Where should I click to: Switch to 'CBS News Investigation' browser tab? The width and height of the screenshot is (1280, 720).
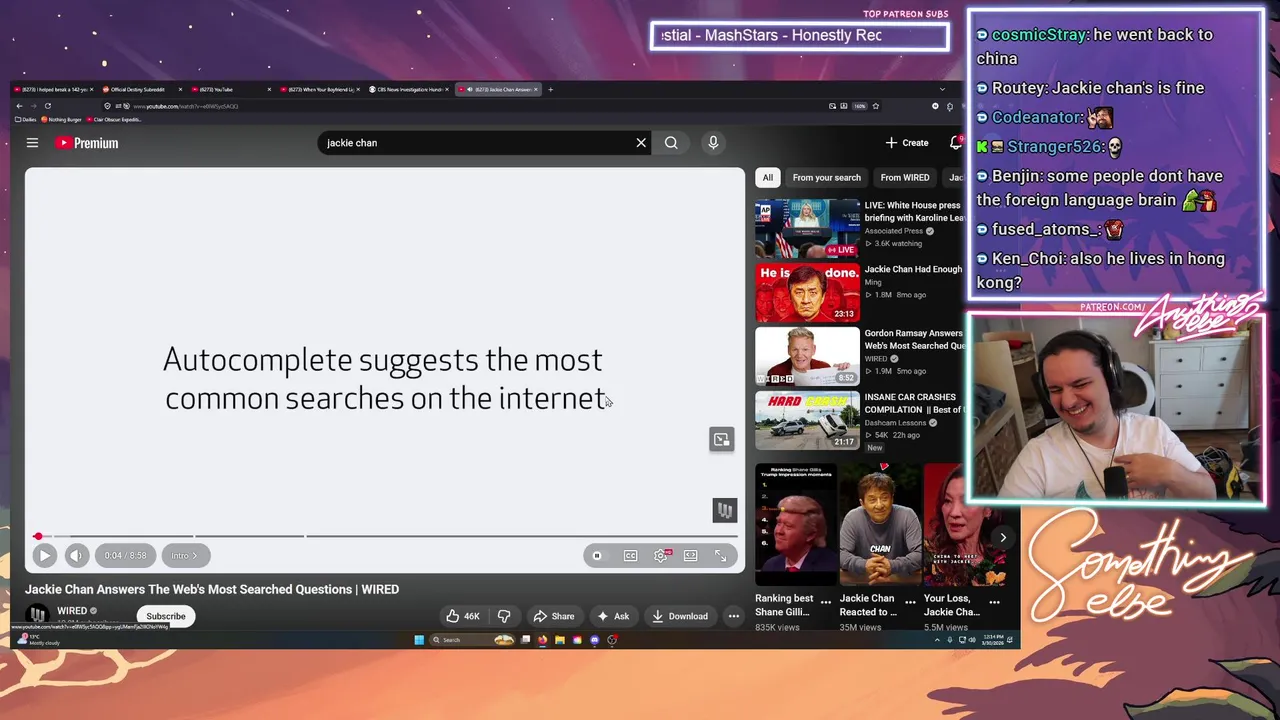click(x=408, y=89)
